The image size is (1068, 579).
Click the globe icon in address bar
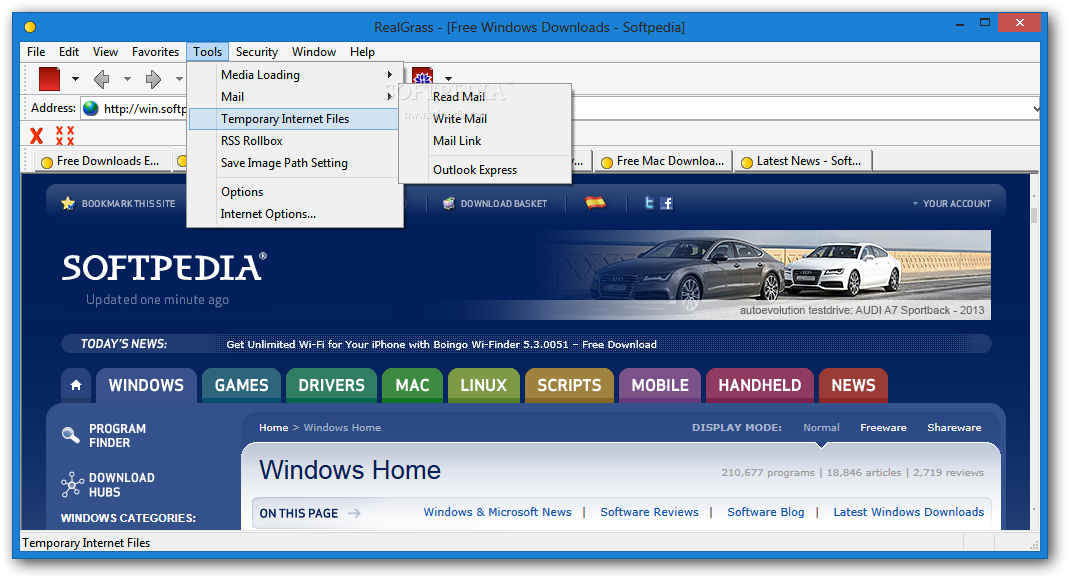pos(91,108)
